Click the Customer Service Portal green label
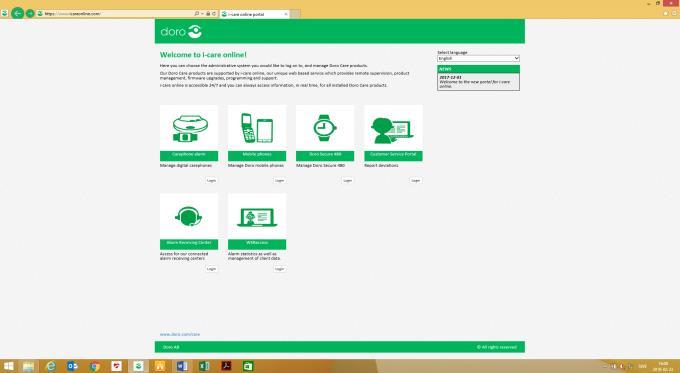 point(393,156)
